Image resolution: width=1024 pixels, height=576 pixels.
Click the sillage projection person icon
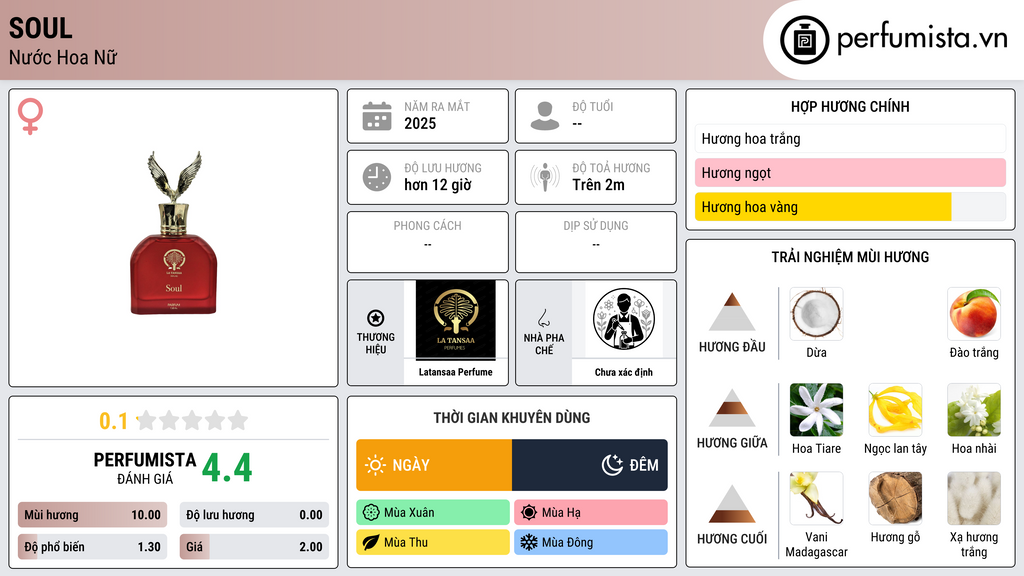pos(545,177)
